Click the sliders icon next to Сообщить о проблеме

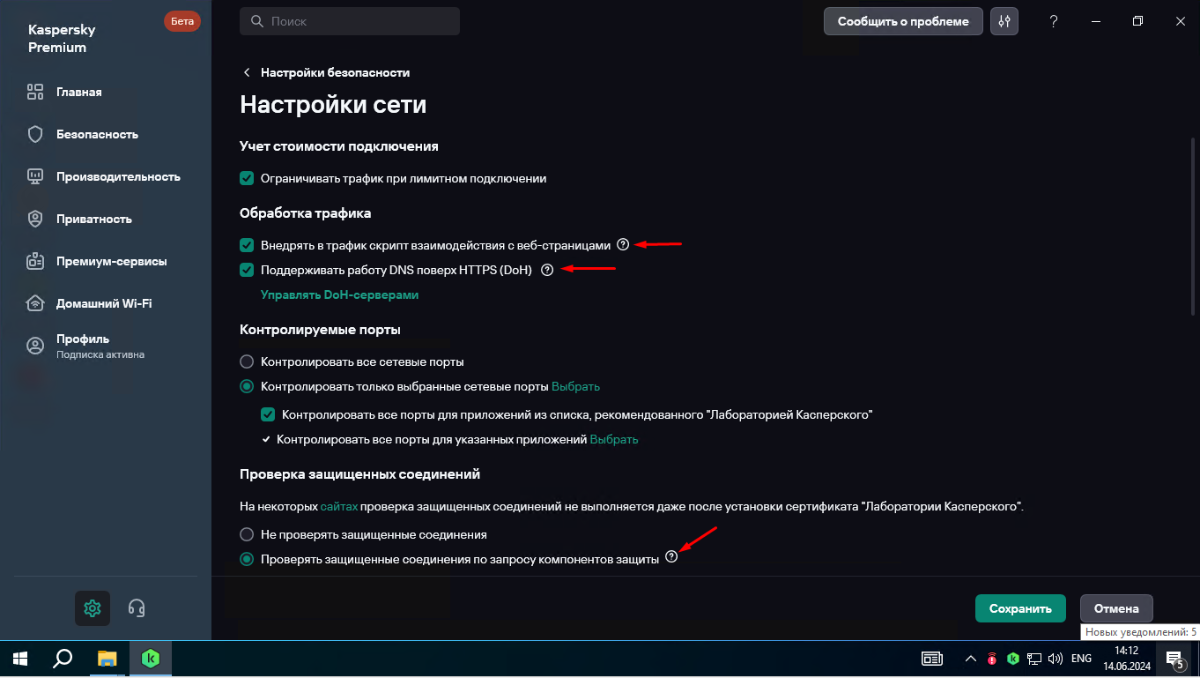click(x=1004, y=21)
